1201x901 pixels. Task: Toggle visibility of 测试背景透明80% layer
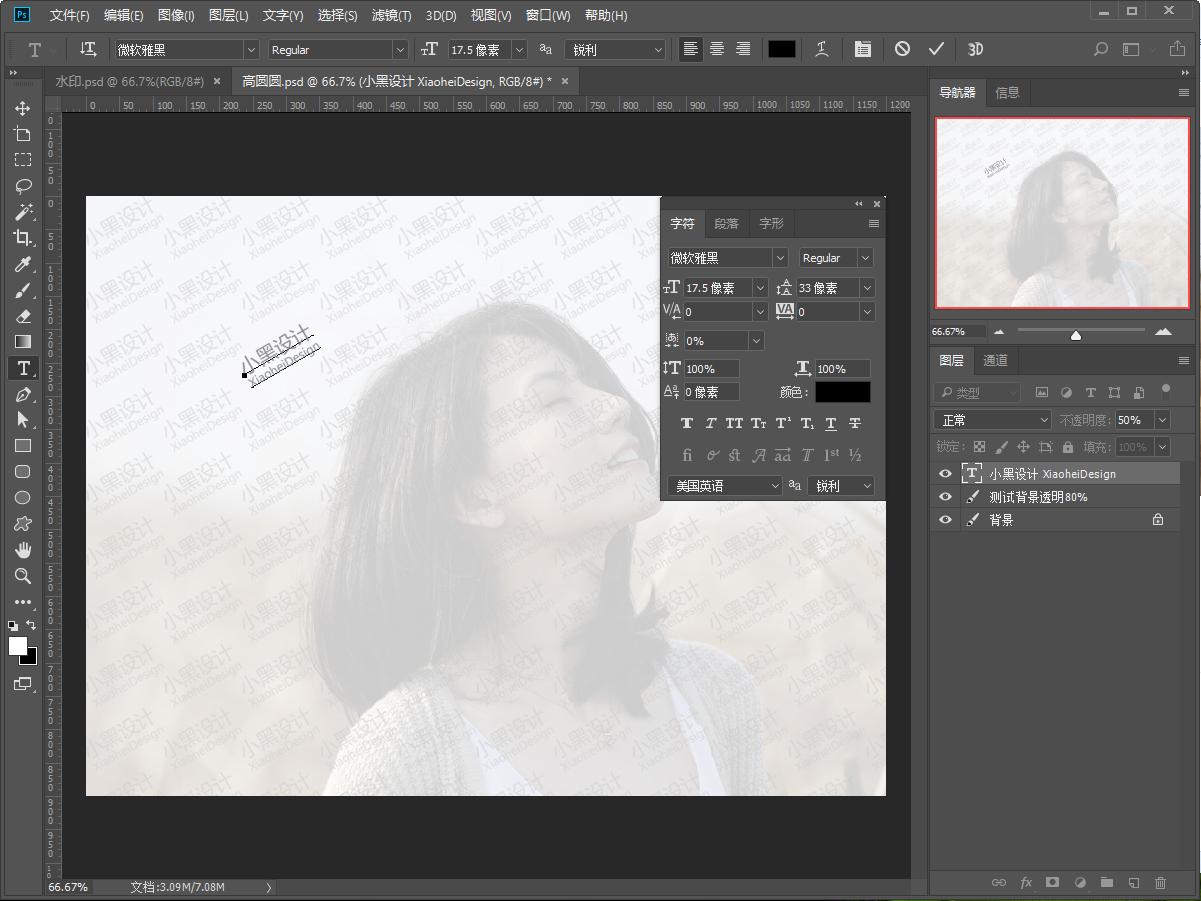tap(945, 497)
